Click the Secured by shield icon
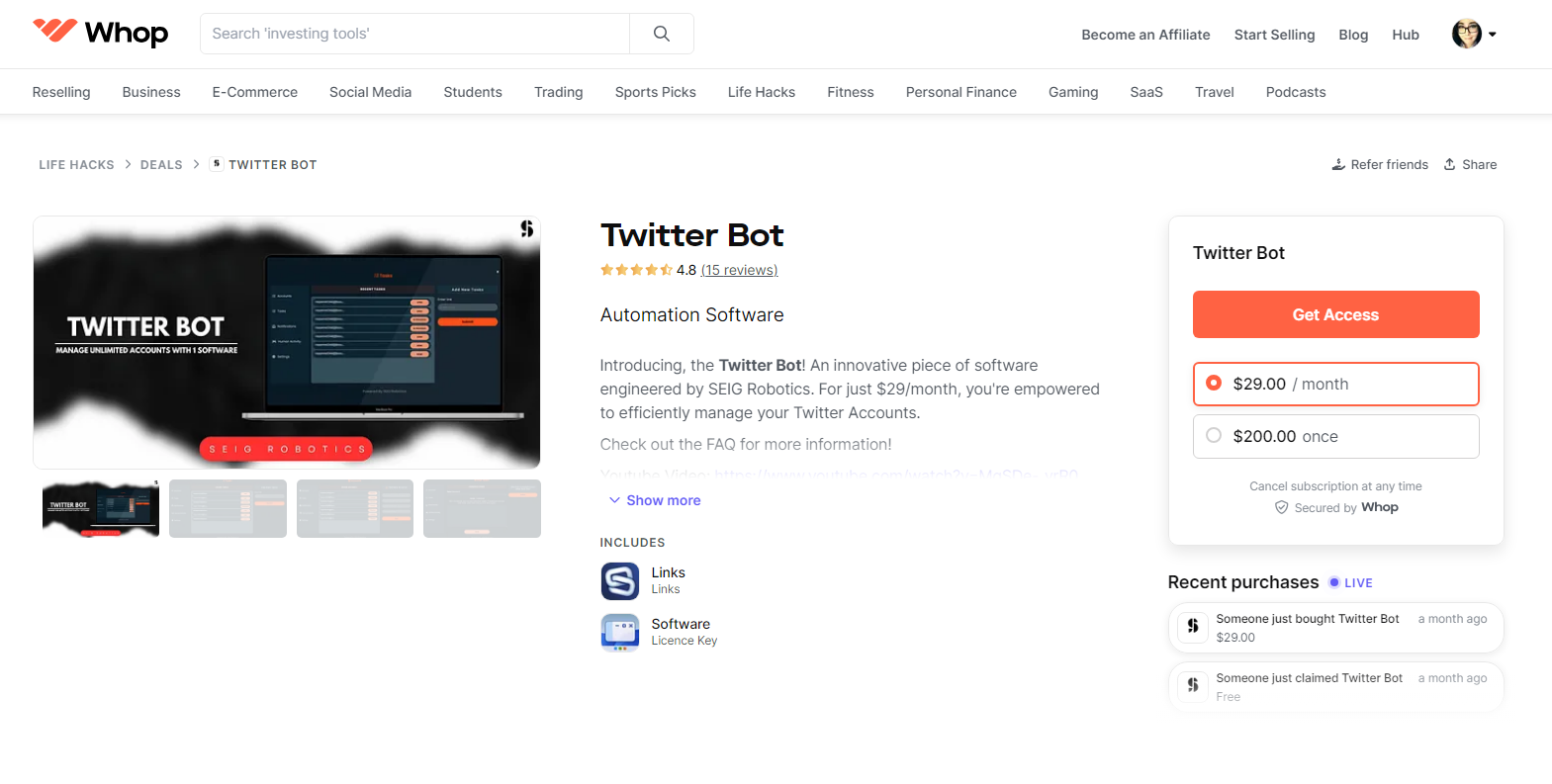The image size is (1552, 784). (x=1282, y=507)
